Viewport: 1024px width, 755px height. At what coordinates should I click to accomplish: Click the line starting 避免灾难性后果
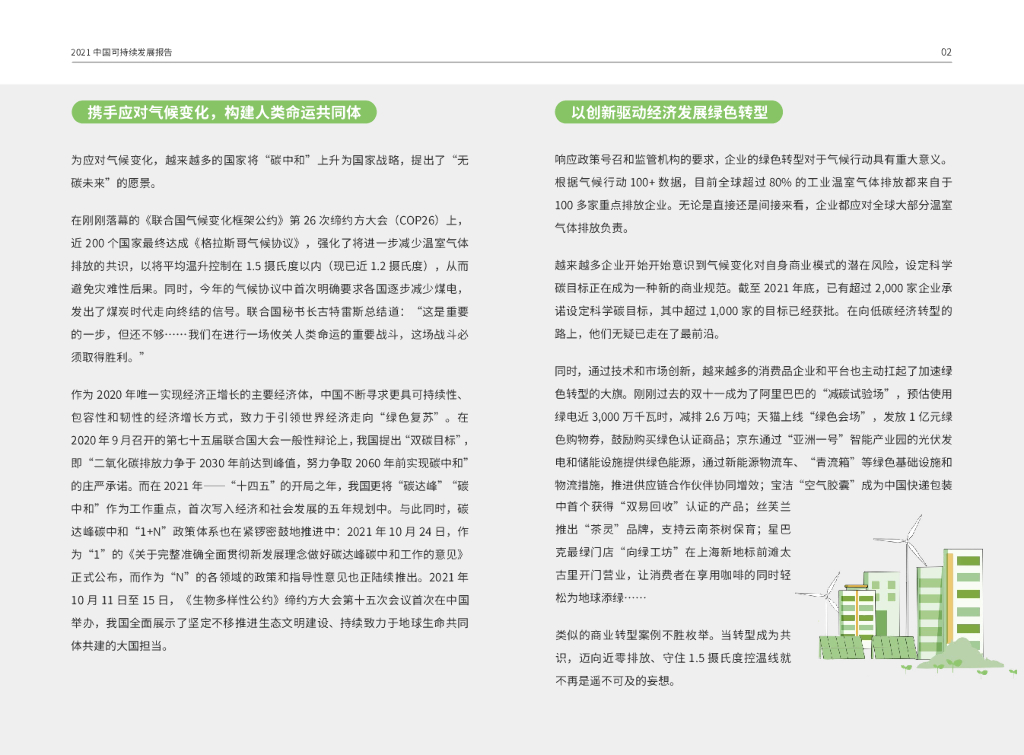[x=268, y=289]
